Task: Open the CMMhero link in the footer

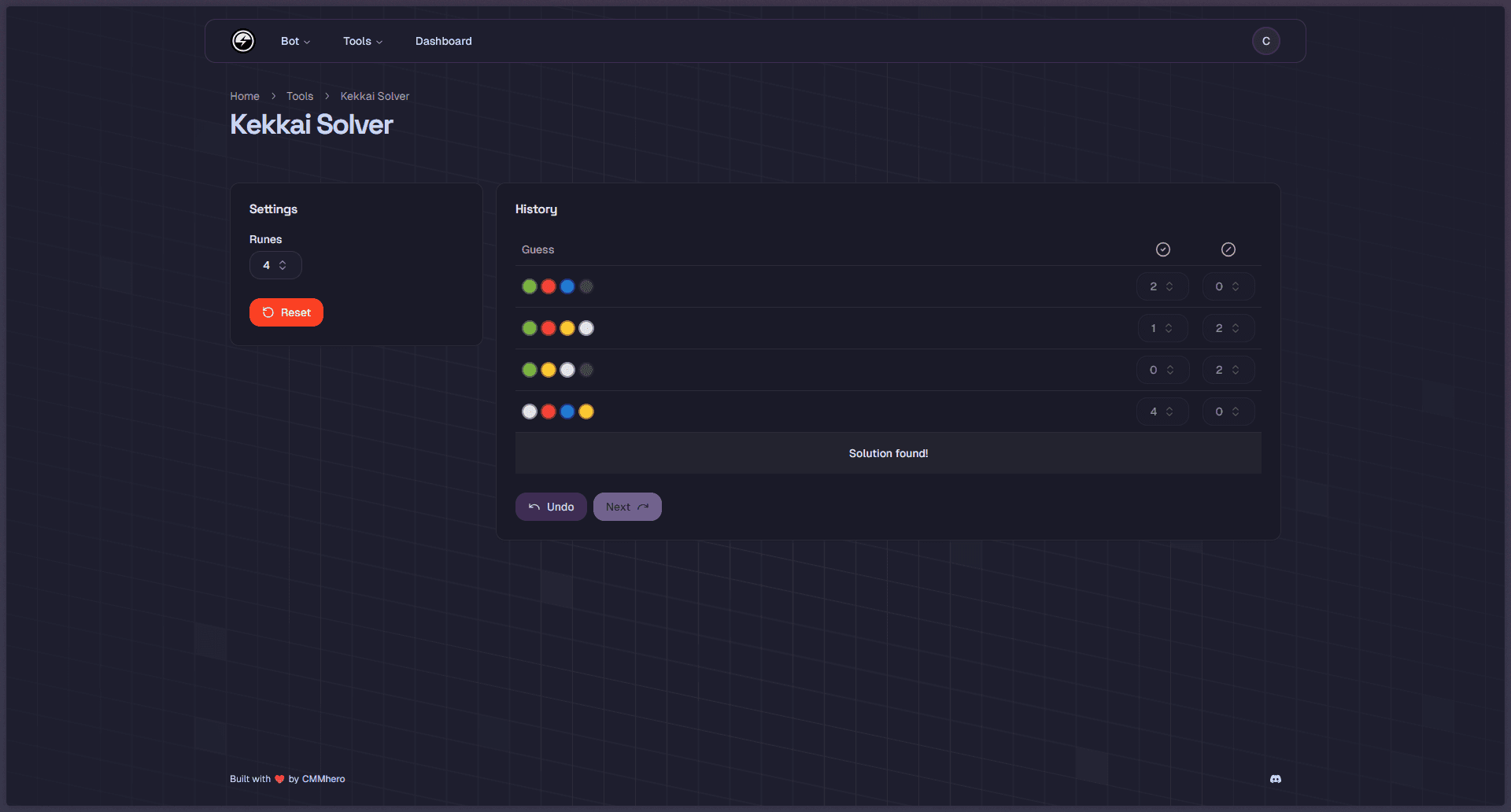Action: pos(323,779)
